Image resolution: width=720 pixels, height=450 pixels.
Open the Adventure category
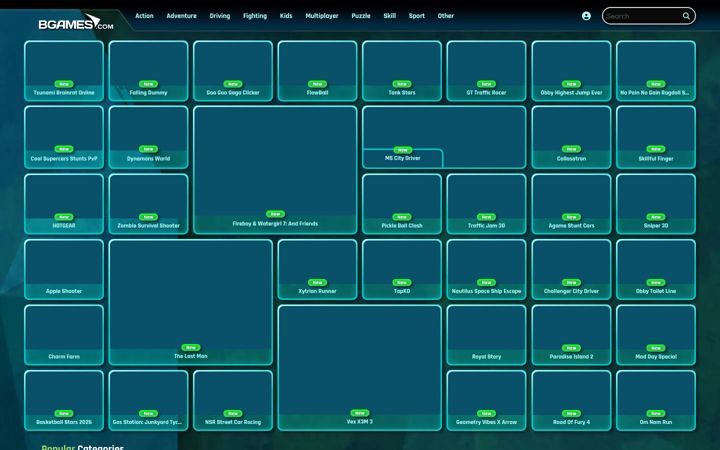pyautogui.click(x=181, y=16)
